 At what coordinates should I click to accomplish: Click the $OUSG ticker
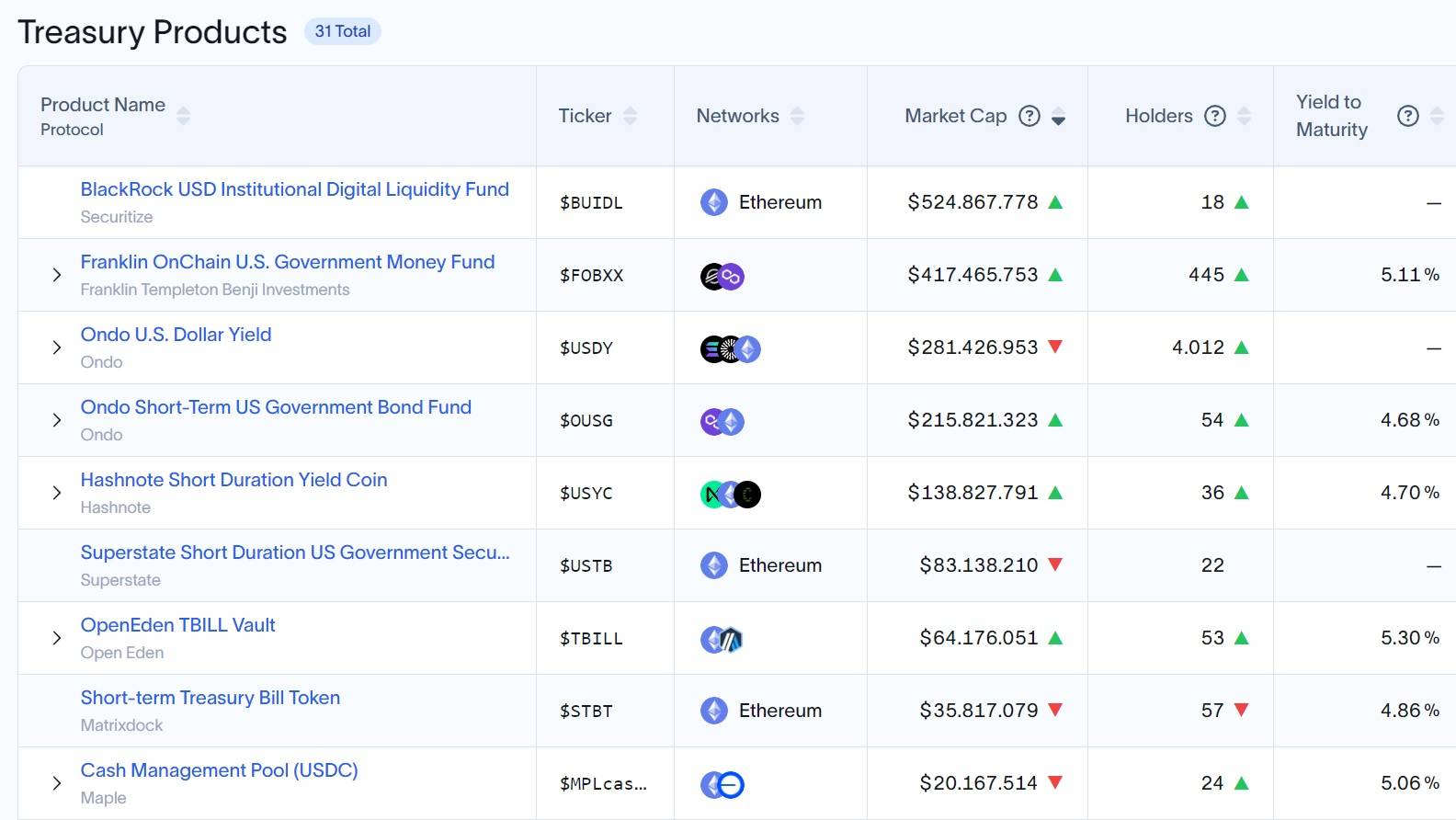tap(586, 420)
